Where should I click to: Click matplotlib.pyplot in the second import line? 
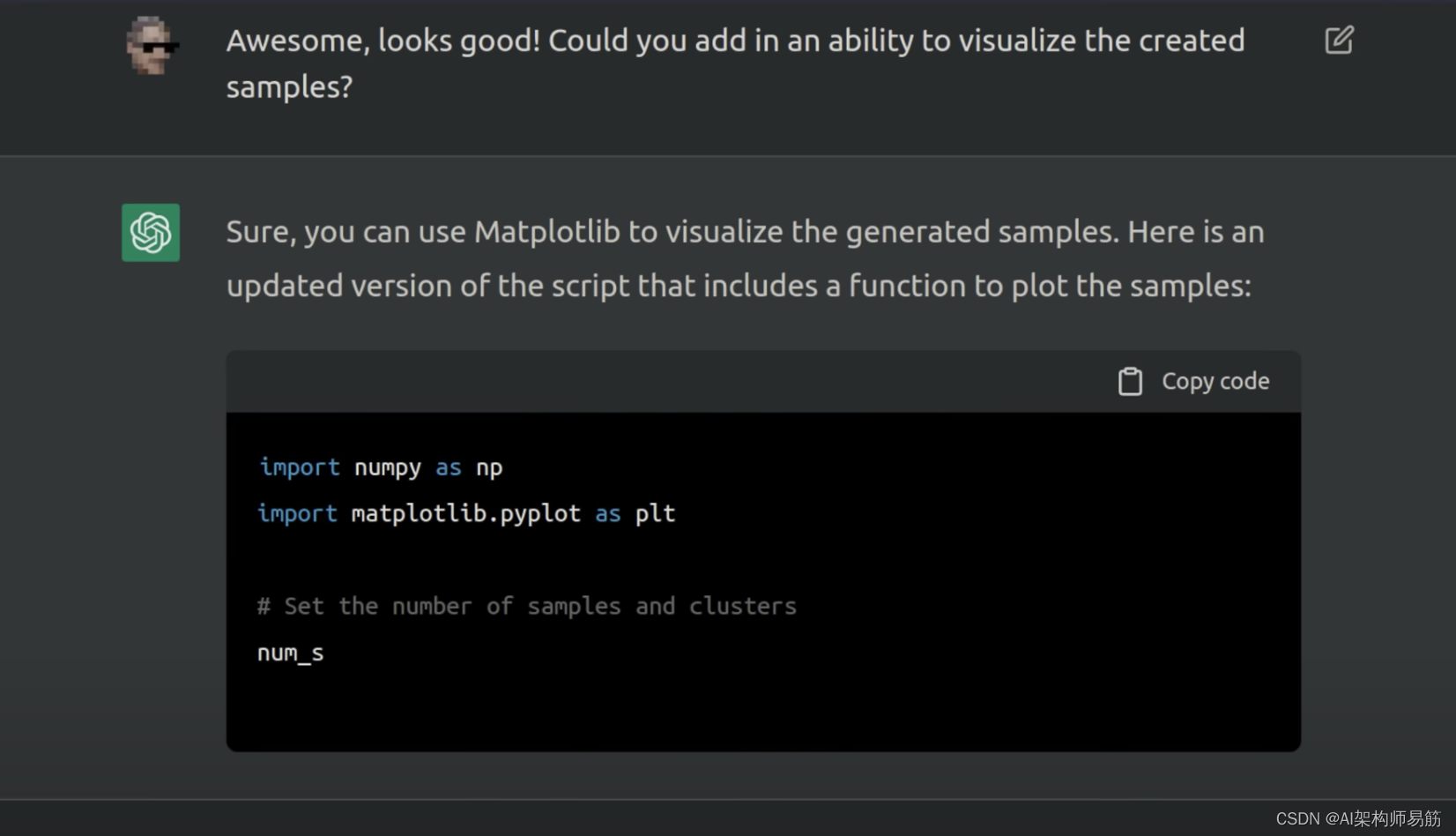coord(465,513)
